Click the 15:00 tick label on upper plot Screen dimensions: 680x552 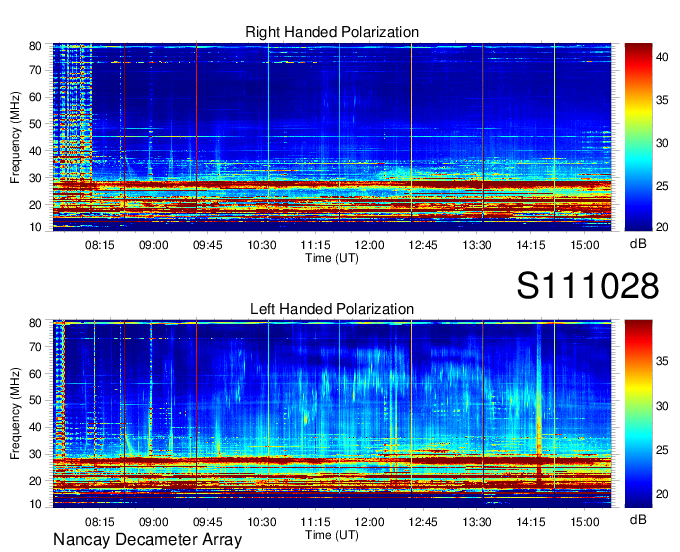pos(585,245)
